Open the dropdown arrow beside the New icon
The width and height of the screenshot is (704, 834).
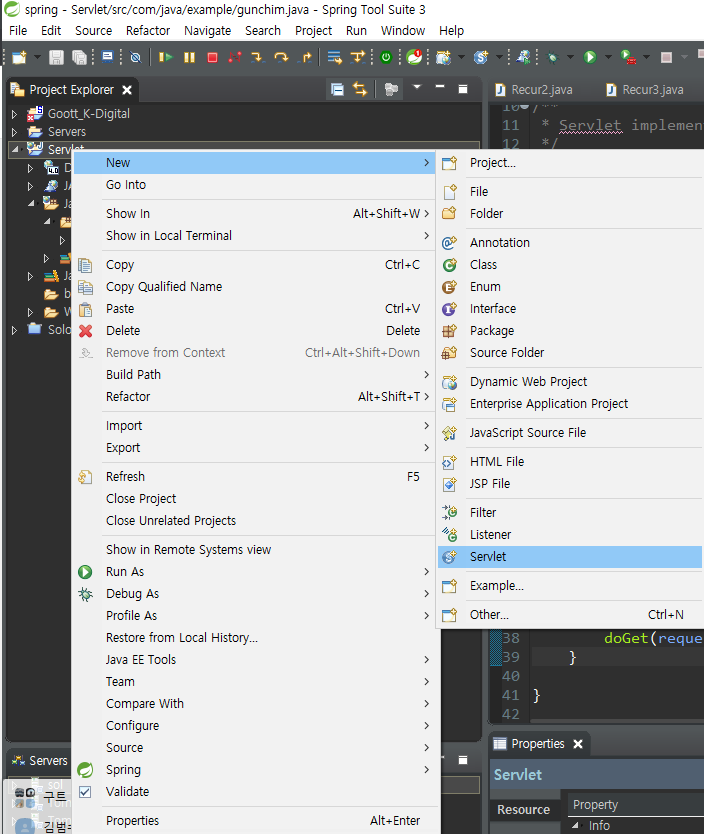pos(37,57)
